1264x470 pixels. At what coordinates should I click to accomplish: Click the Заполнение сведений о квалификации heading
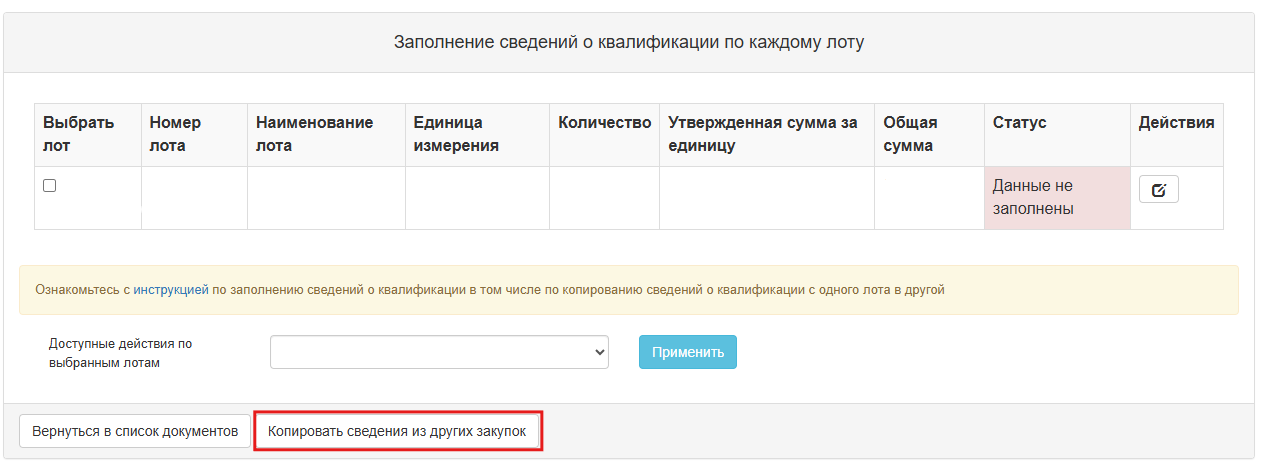629,43
